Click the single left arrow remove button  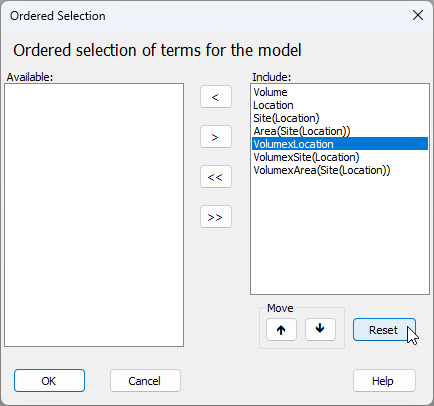point(216,97)
